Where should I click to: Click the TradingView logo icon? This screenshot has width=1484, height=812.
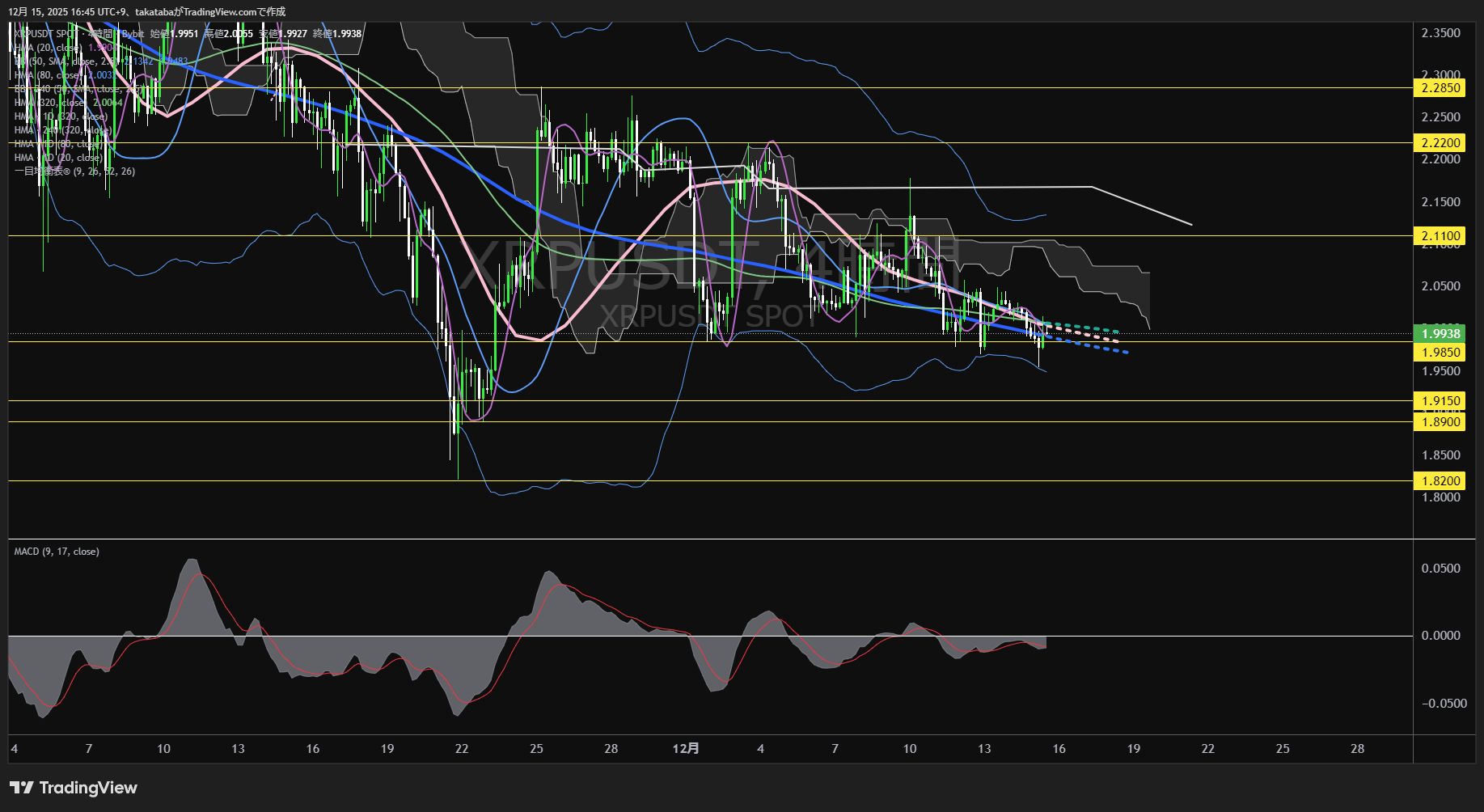pos(21,788)
